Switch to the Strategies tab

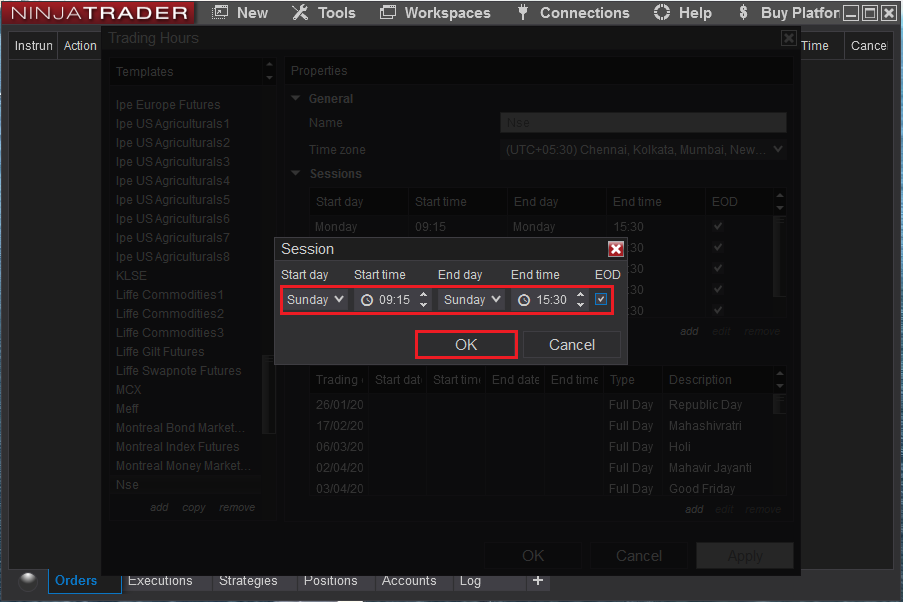pos(248,581)
